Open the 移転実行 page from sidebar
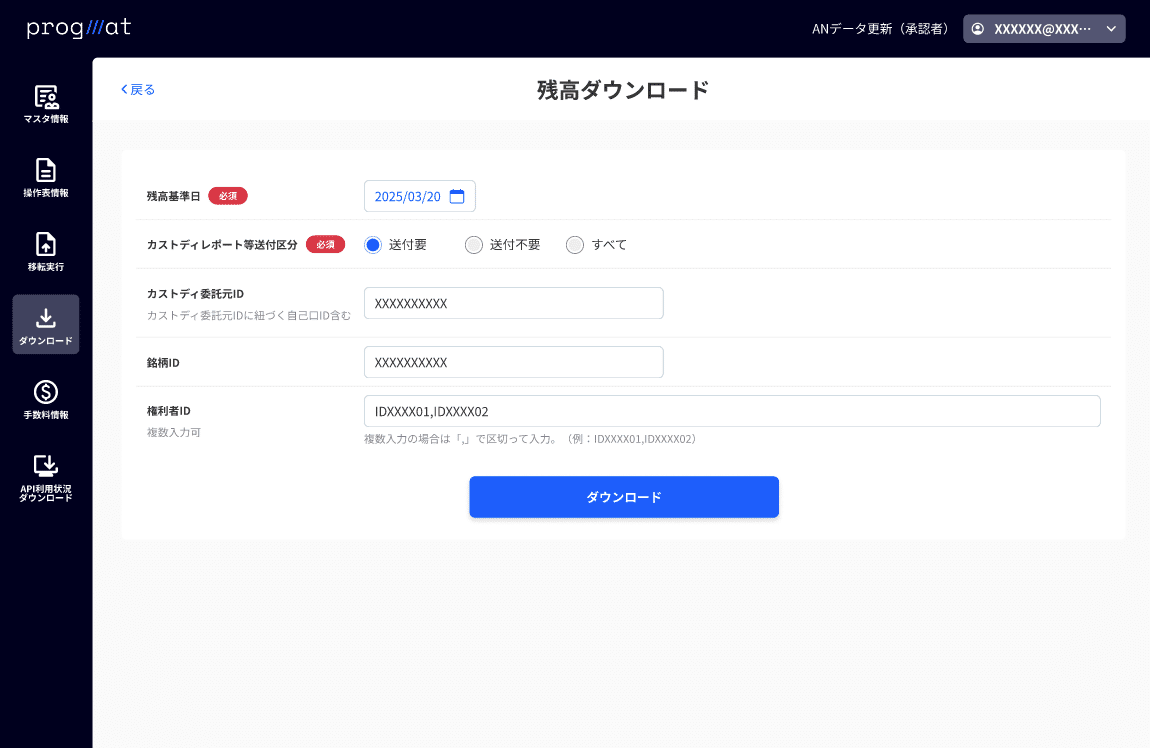 [46, 249]
